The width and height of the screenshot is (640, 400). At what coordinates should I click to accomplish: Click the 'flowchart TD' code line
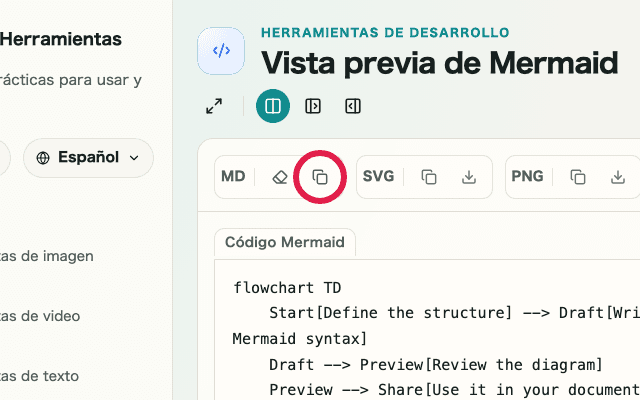coord(287,288)
